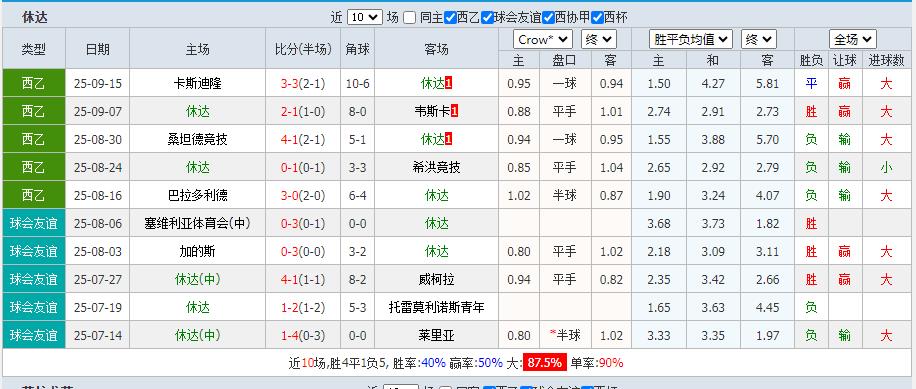The image size is (916, 389).
Task: Click the 50% cover rate value
Action: point(490,363)
